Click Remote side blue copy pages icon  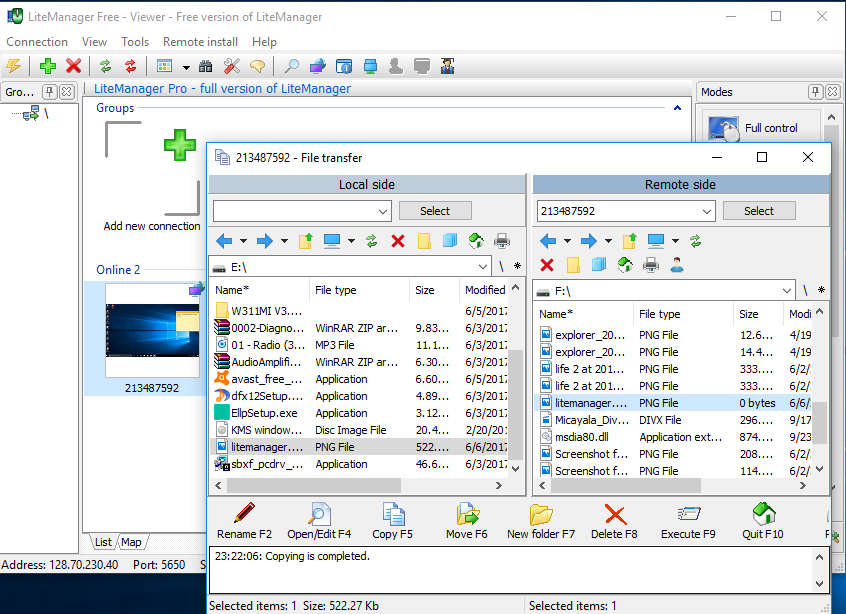[599, 265]
